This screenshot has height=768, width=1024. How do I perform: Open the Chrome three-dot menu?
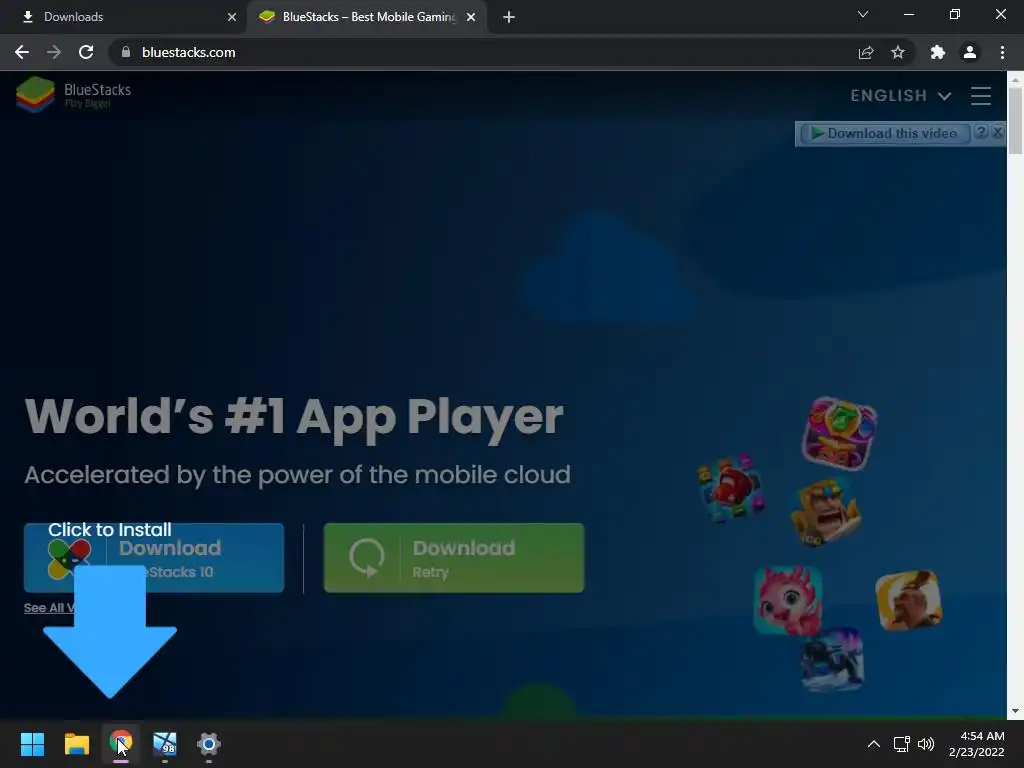point(1002,52)
